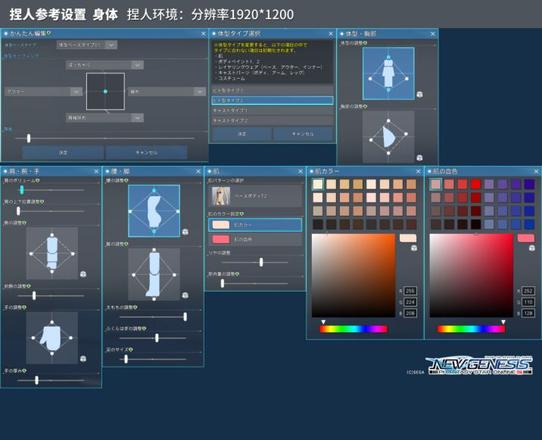The width and height of the screenshot is (542, 440).
Task: Select キャストタイプ2 body type entry
Action: [x=272, y=120]
